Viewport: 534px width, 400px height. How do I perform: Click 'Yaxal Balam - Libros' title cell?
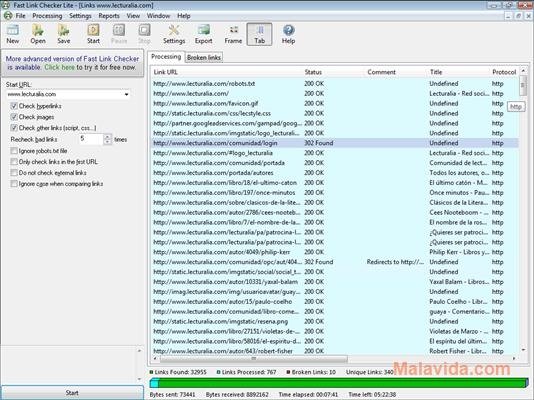(459, 282)
